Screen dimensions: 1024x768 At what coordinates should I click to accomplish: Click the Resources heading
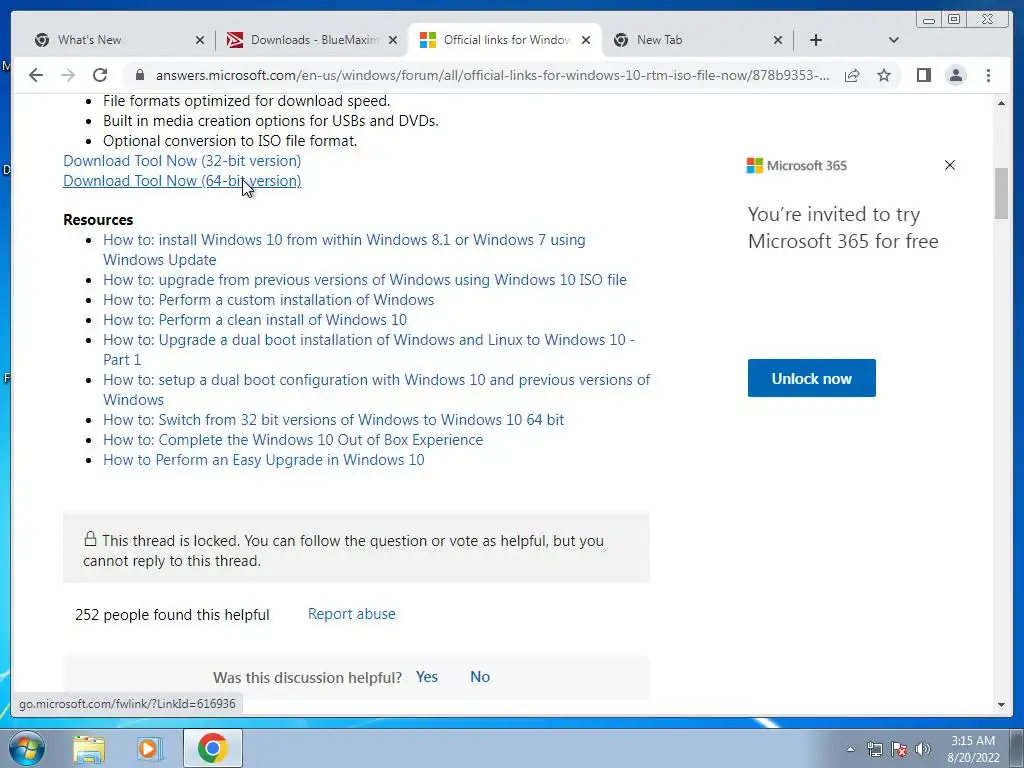coord(98,220)
